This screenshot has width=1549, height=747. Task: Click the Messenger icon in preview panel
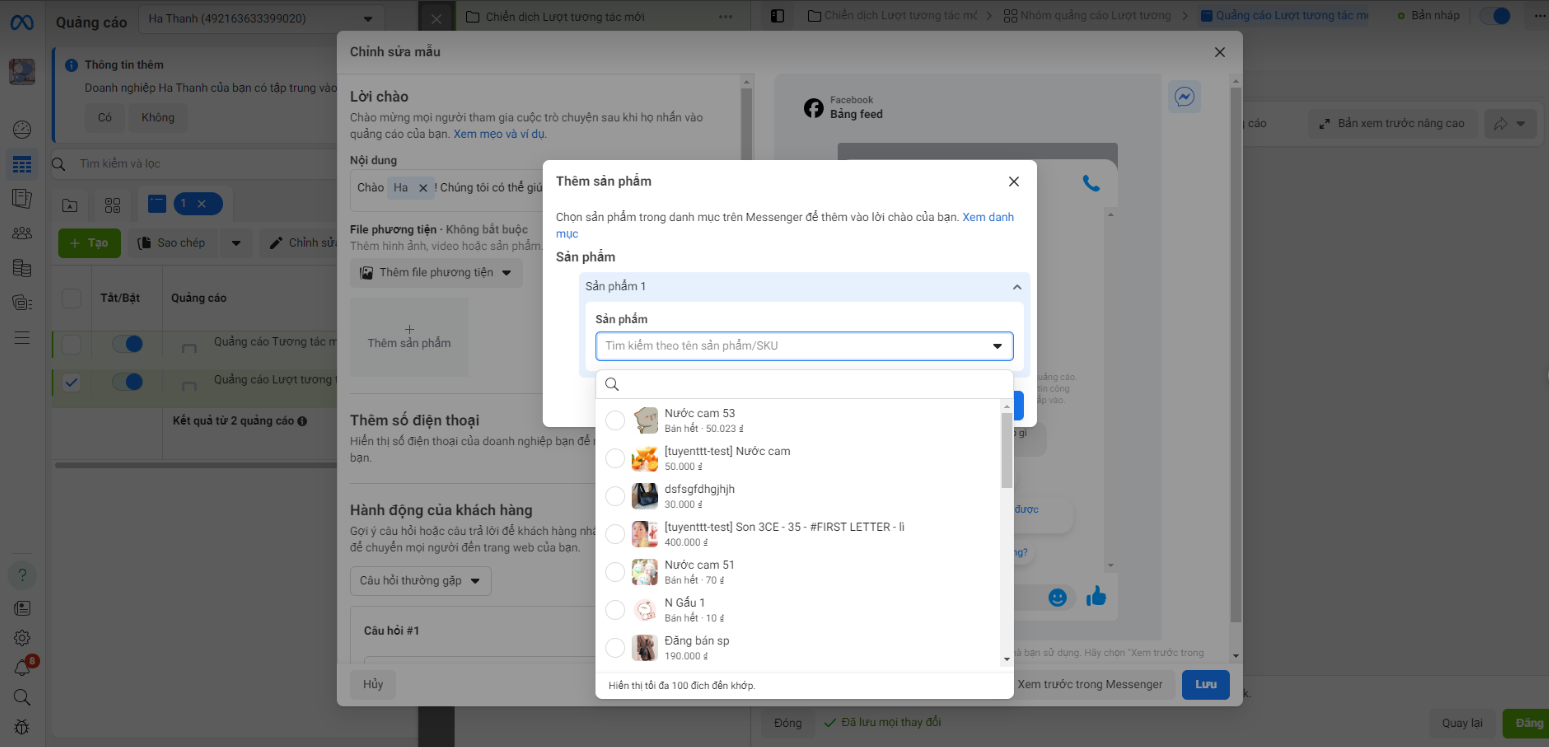point(1185,97)
